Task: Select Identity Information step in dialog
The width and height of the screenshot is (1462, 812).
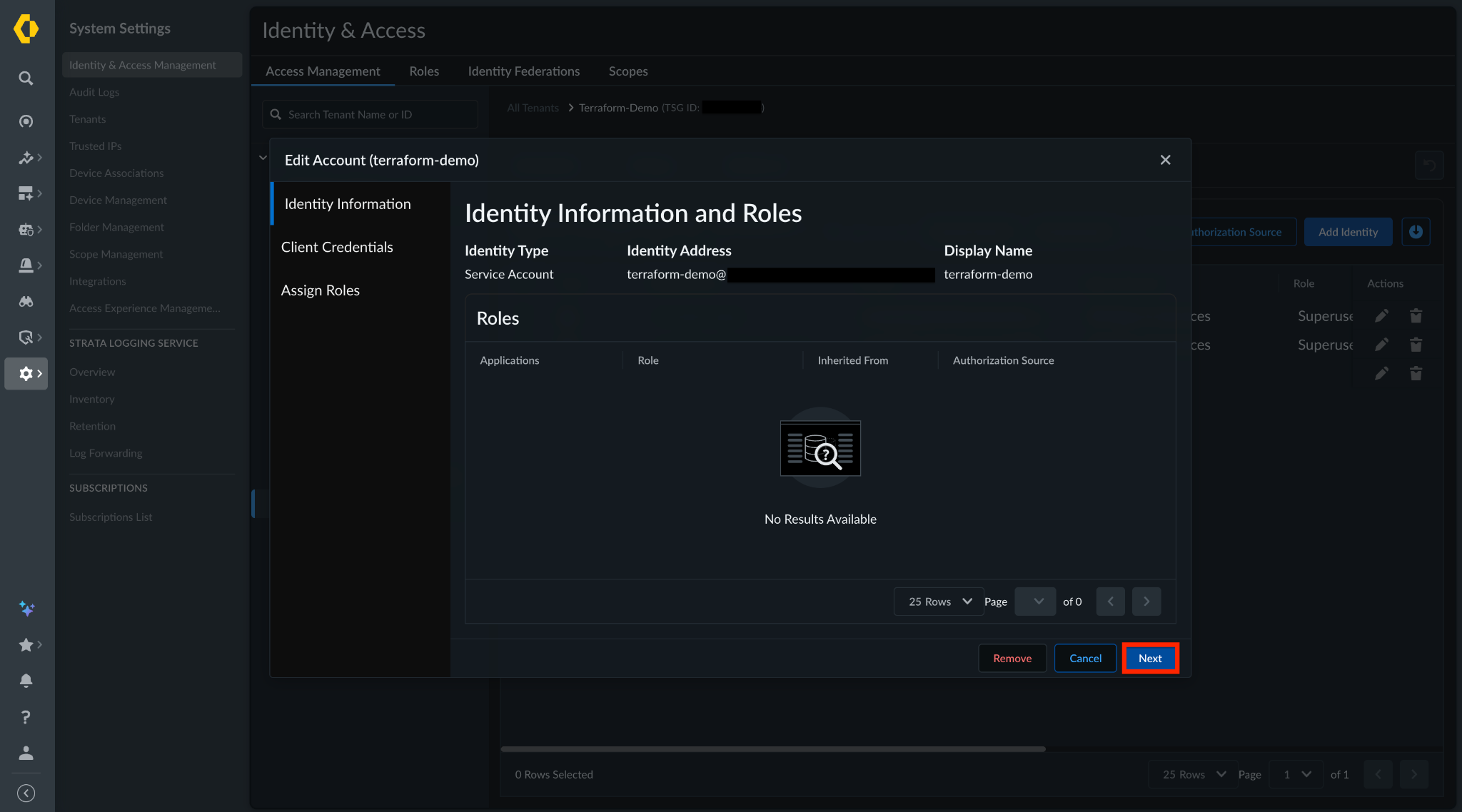Action: [x=361, y=204]
